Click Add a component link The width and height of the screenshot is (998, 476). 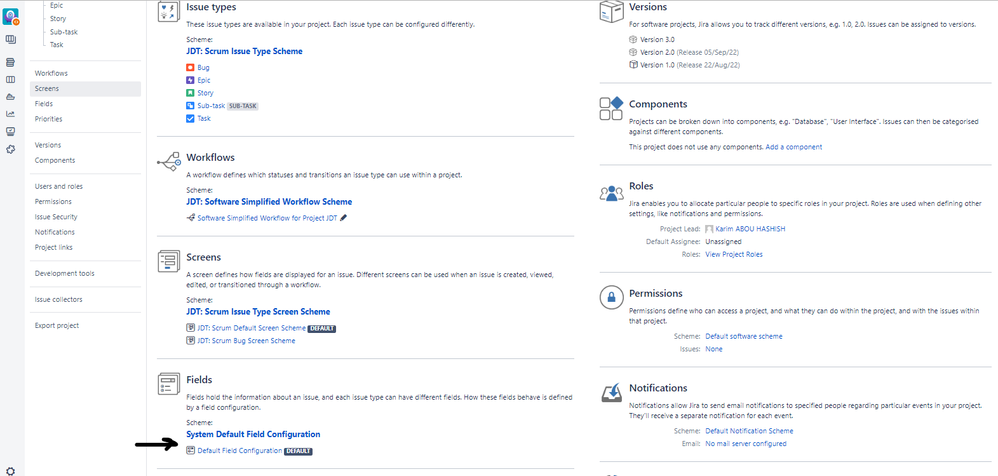794,147
